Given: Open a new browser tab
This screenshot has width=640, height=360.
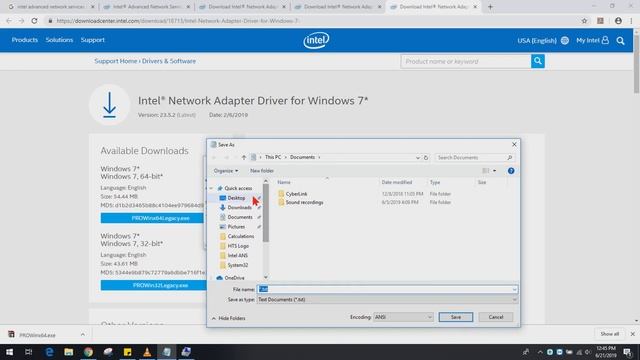Looking at the screenshot, I should [x=490, y=7].
